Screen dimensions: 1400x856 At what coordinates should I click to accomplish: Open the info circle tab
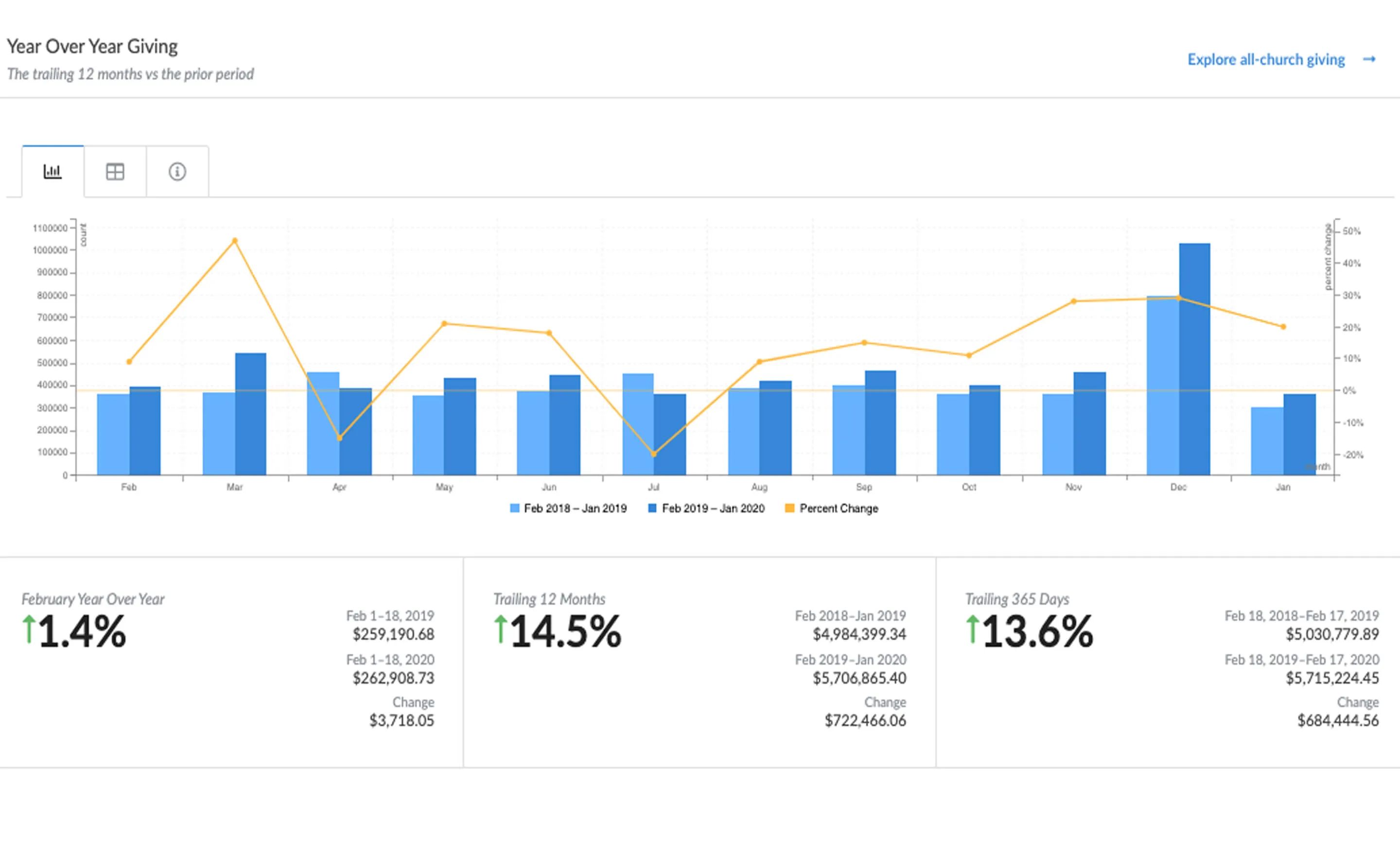click(177, 172)
